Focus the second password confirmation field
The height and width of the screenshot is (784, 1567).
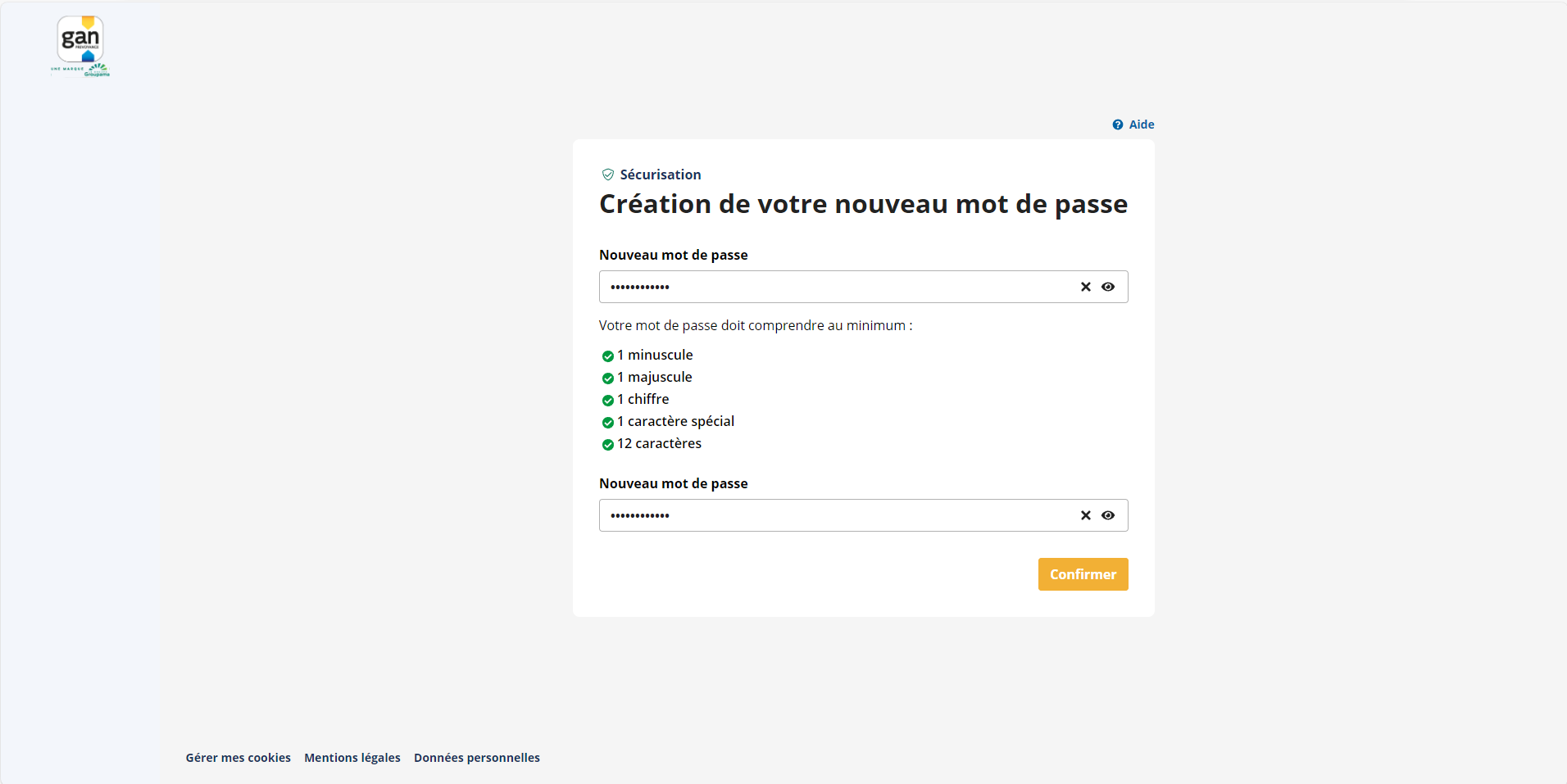(836, 515)
